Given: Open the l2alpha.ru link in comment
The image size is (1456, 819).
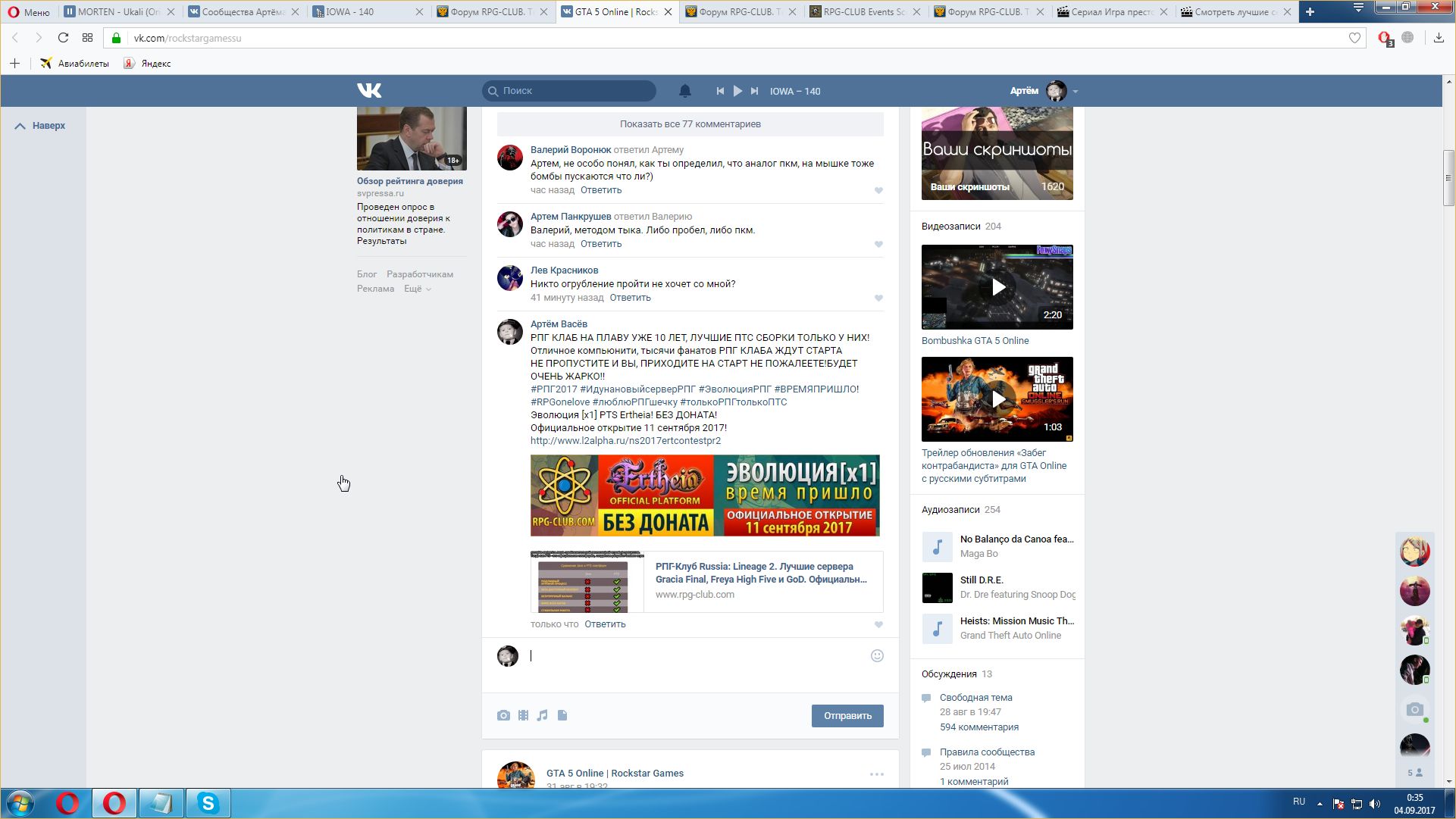Looking at the screenshot, I should pyautogui.click(x=625, y=441).
